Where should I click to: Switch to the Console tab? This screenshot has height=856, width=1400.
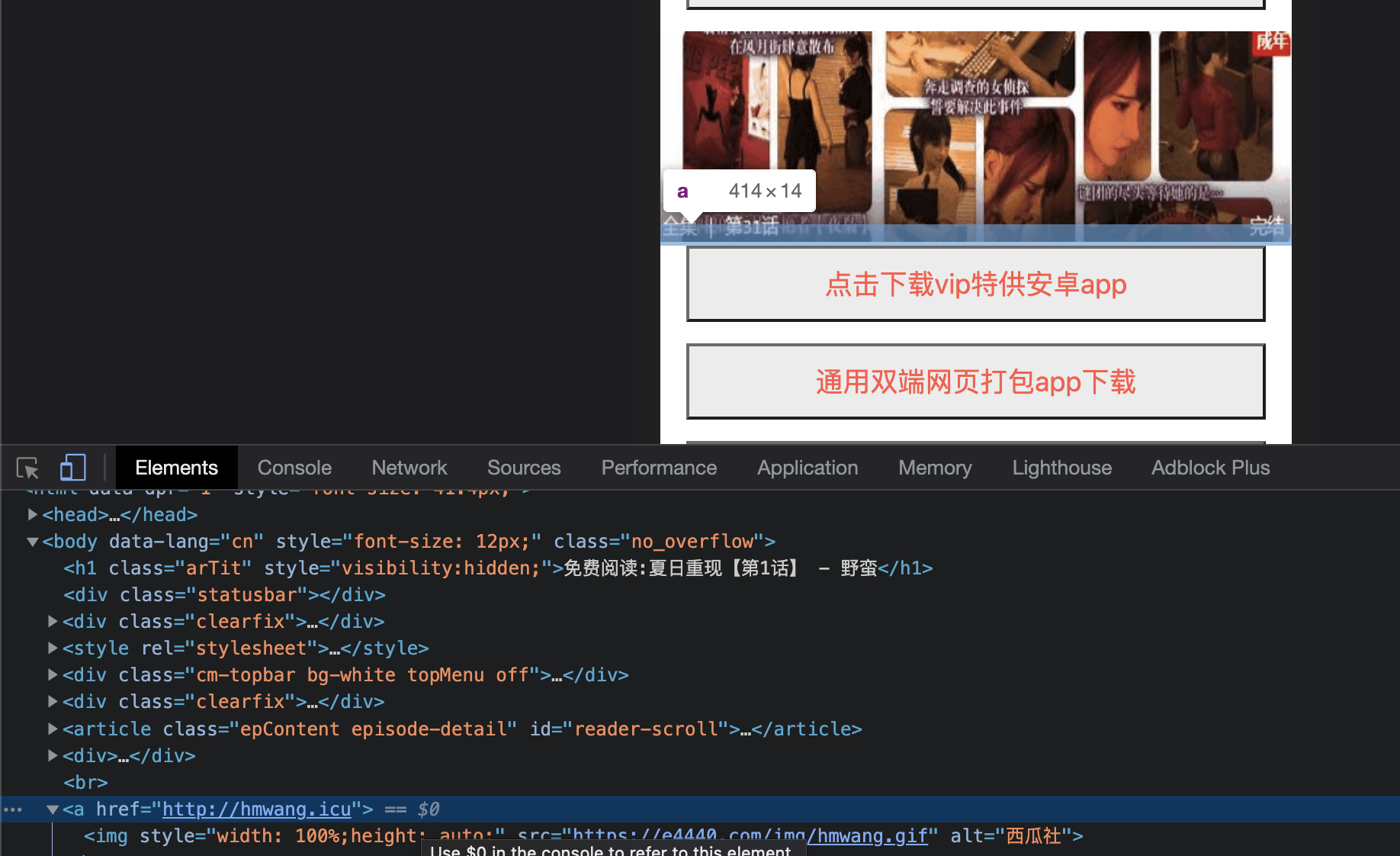click(294, 467)
